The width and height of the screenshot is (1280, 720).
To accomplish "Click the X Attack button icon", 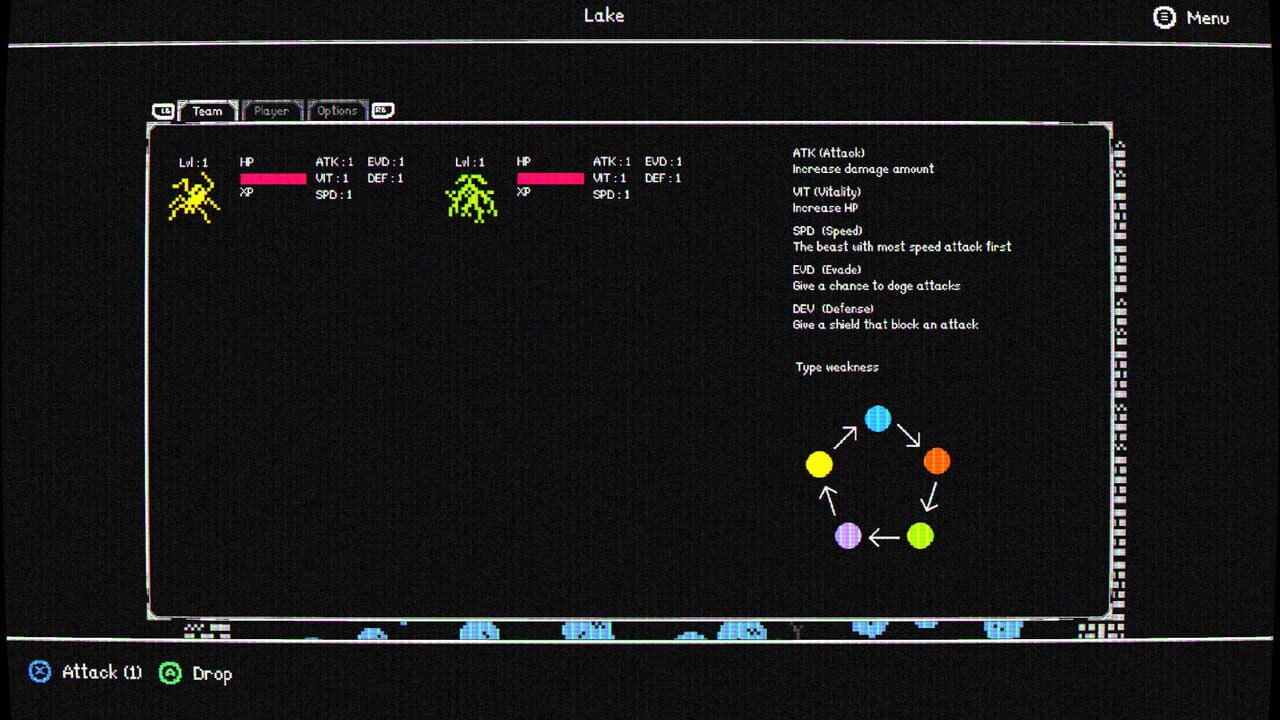I will point(39,672).
